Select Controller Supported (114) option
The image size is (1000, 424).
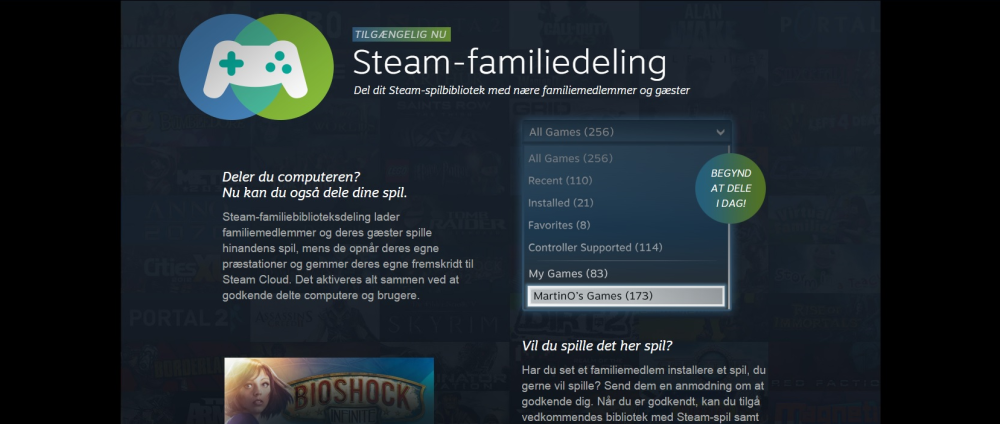click(x=595, y=247)
